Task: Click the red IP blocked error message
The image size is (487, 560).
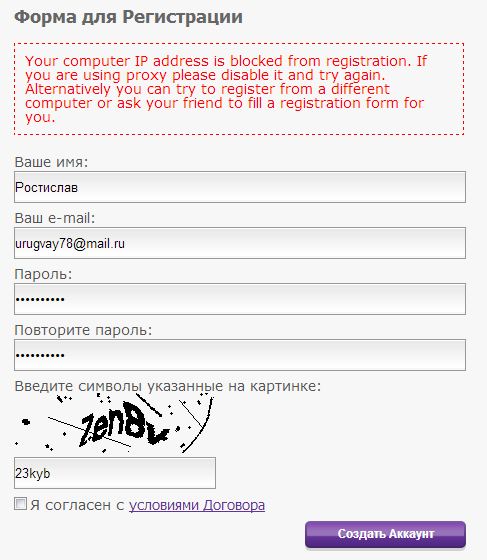Action: [x=239, y=89]
